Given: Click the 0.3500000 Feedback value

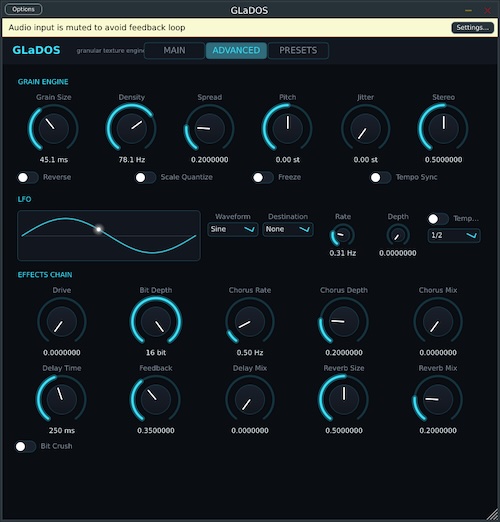Looking at the screenshot, I should 156,430.
